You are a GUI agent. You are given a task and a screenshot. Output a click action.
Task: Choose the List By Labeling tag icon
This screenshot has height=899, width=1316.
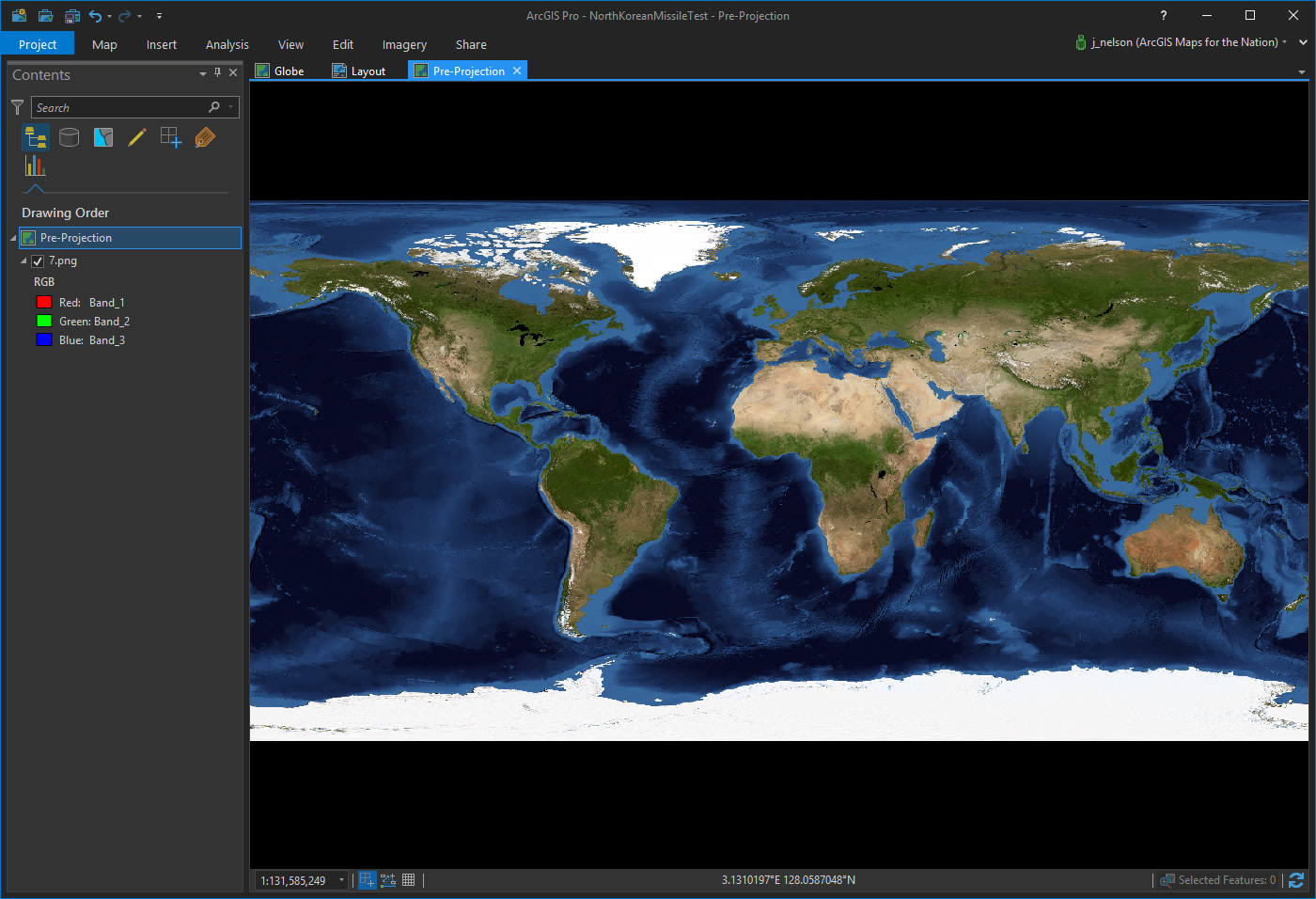pos(205,137)
